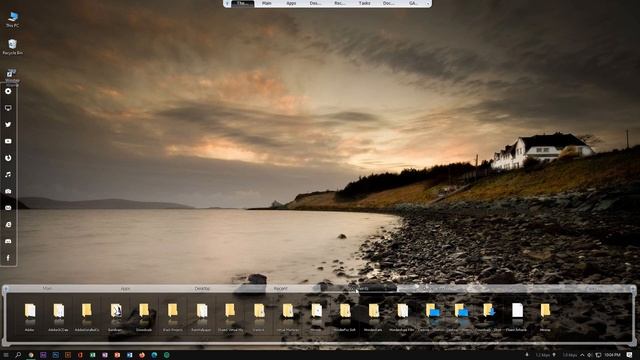
Task: Launch Firefox from the taskbar
Action: 142,355
